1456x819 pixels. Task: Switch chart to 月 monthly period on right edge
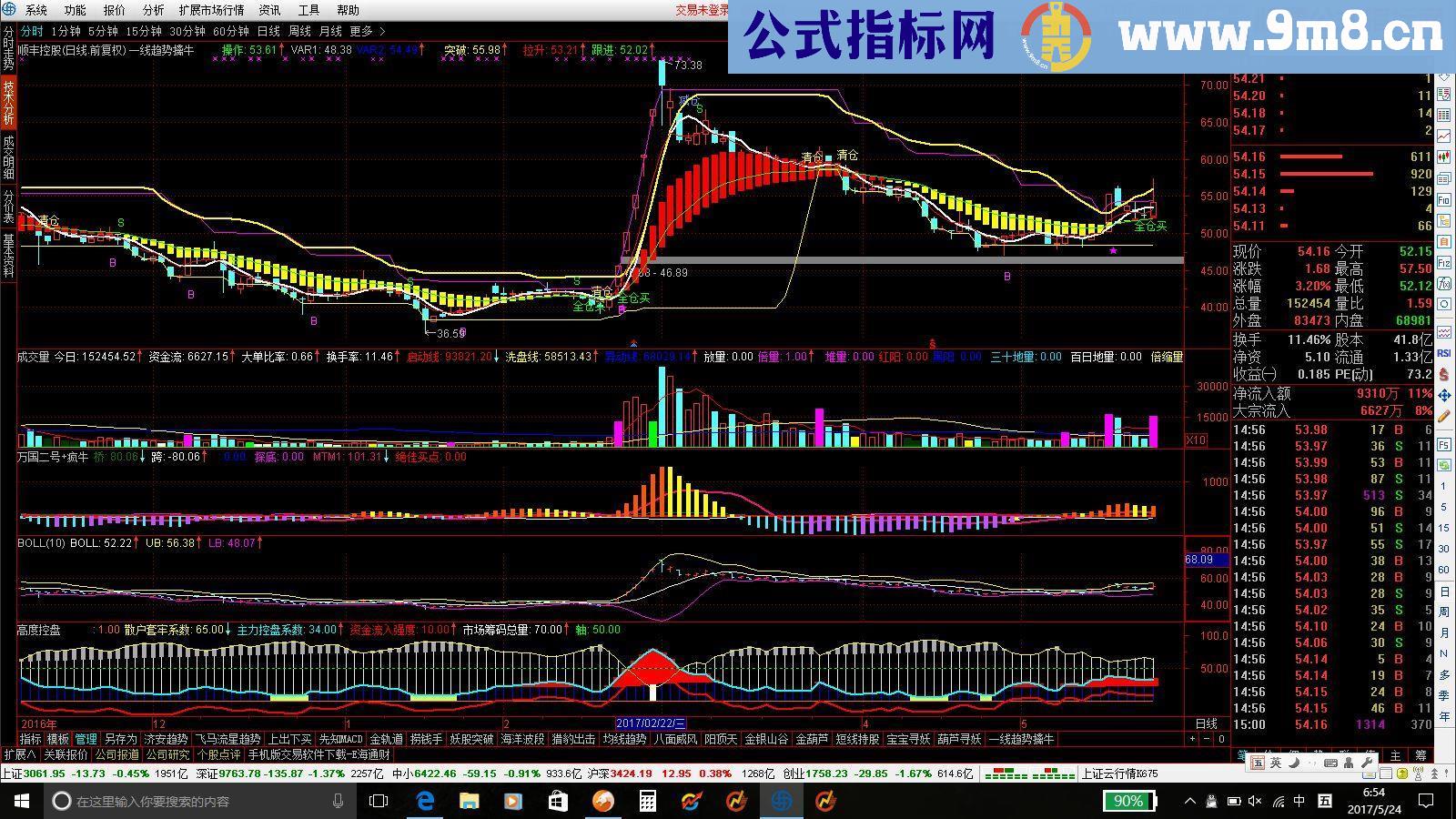[x=1444, y=630]
